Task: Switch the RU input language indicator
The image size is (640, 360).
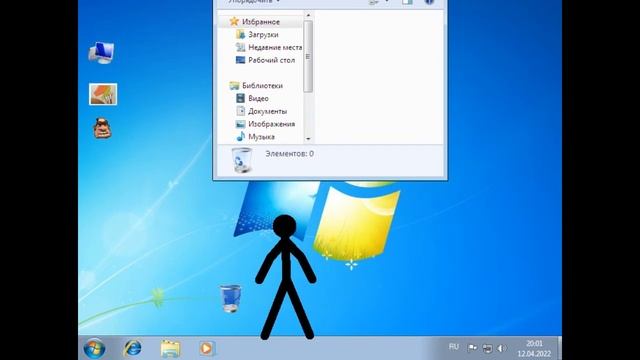Action: pyautogui.click(x=453, y=347)
